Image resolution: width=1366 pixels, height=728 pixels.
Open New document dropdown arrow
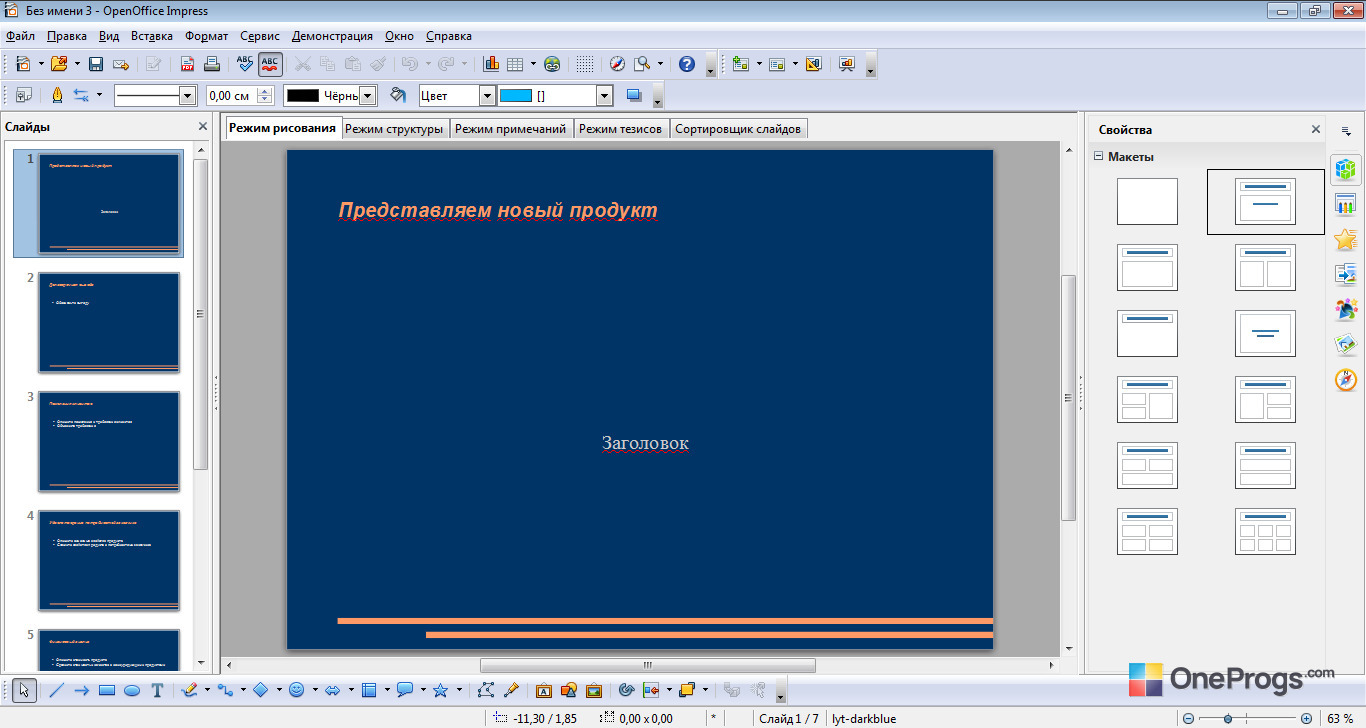[41, 64]
